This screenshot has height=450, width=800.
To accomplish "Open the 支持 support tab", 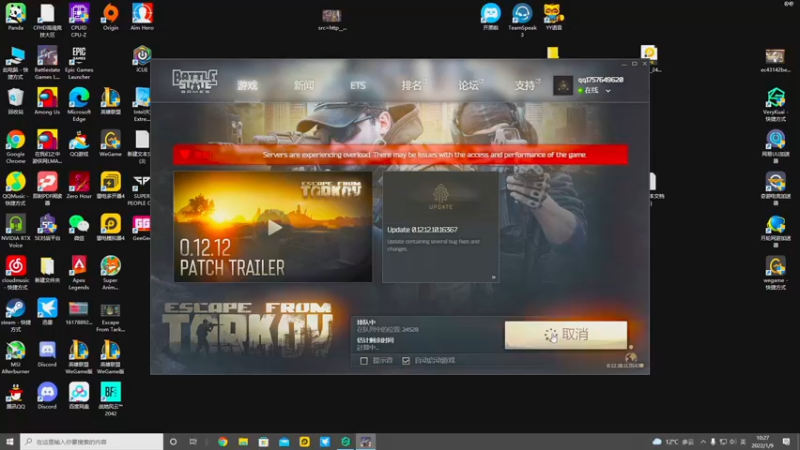I will 524,85.
